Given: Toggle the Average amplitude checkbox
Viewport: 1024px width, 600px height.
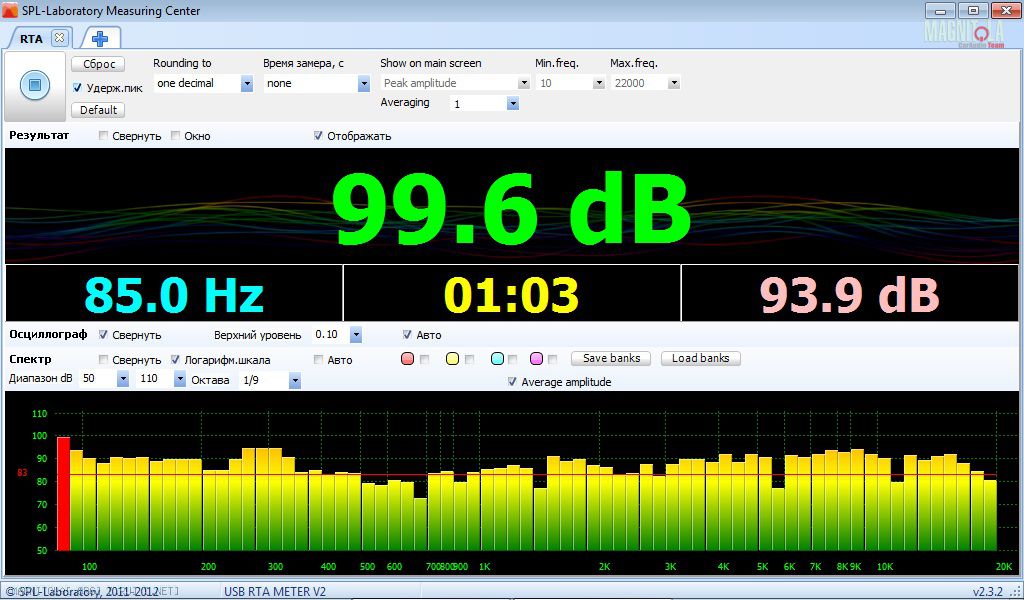Looking at the screenshot, I should coord(512,382).
